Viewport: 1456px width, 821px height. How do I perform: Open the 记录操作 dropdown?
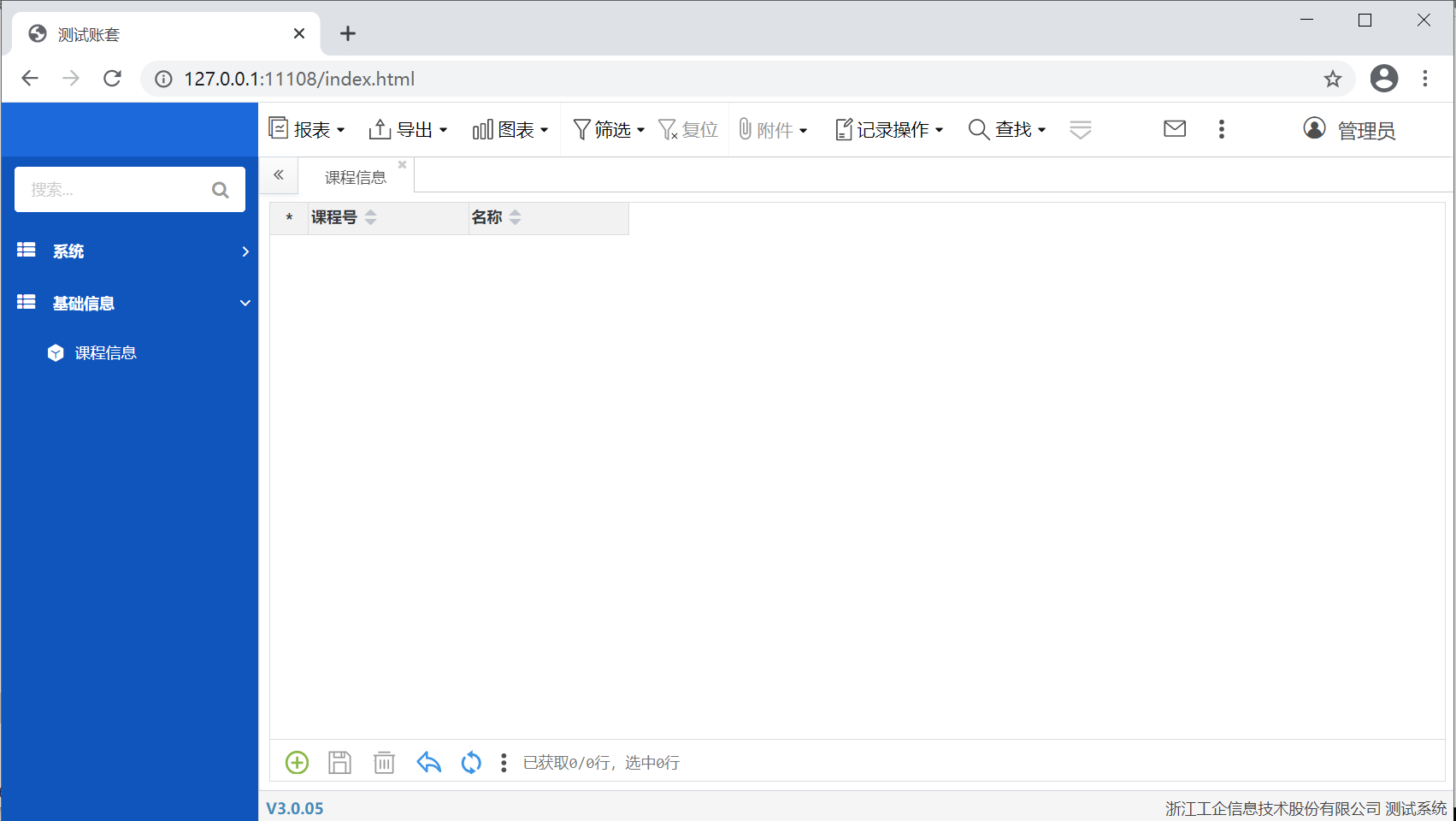point(889,129)
